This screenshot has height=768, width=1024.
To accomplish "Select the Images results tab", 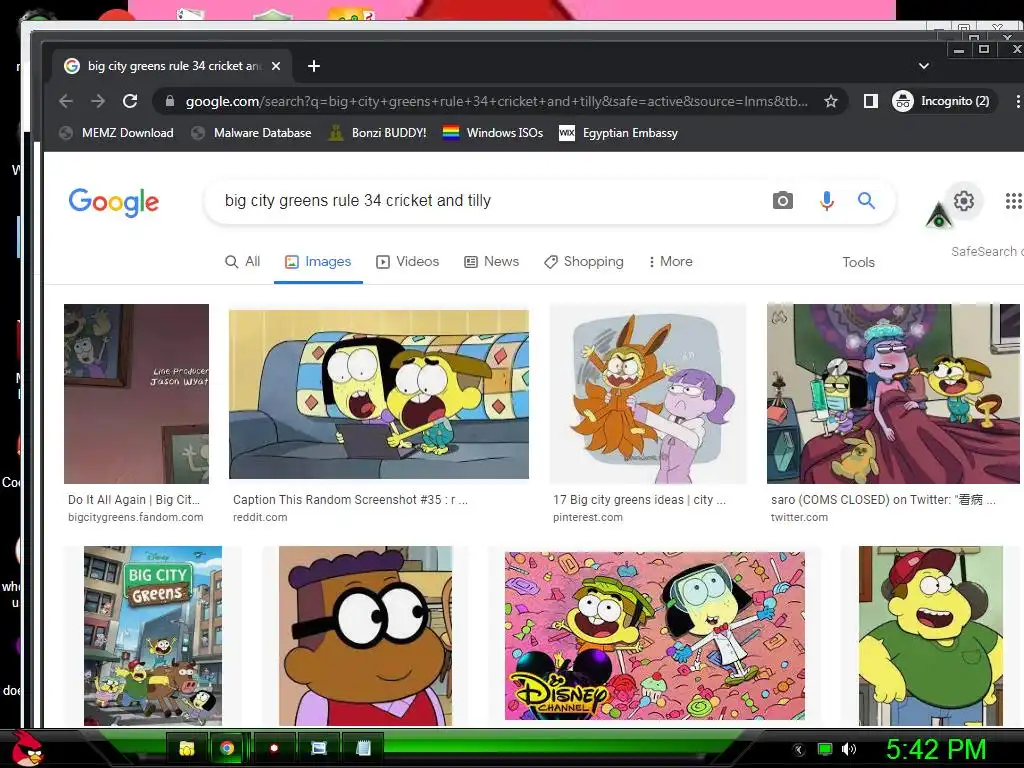I will point(318,262).
